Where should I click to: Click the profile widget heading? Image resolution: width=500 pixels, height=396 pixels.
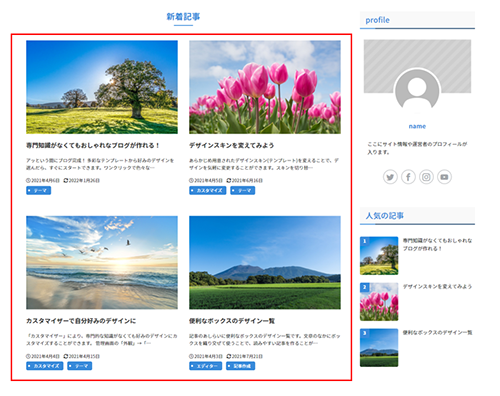tap(377, 20)
